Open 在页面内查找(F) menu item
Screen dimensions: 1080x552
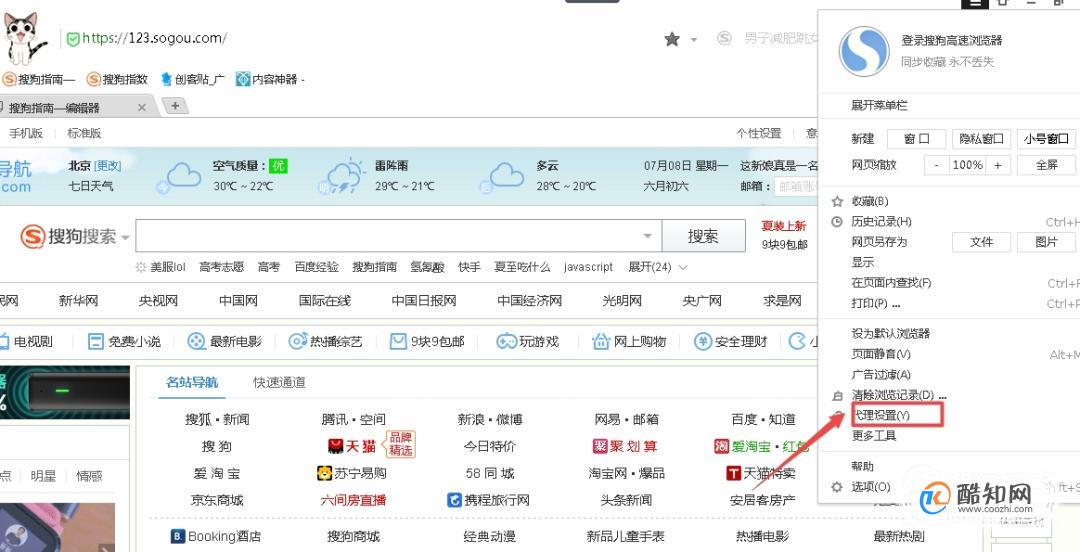(x=891, y=283)
